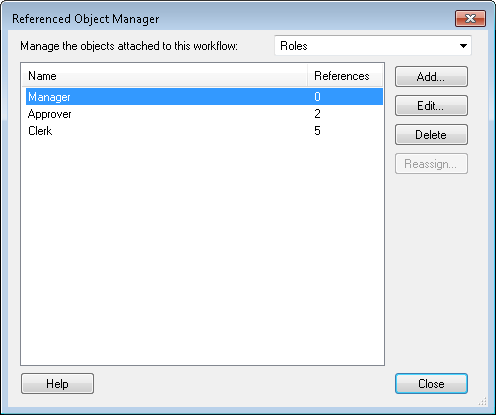Open the Edit... button for selected role

coord(431,106)
